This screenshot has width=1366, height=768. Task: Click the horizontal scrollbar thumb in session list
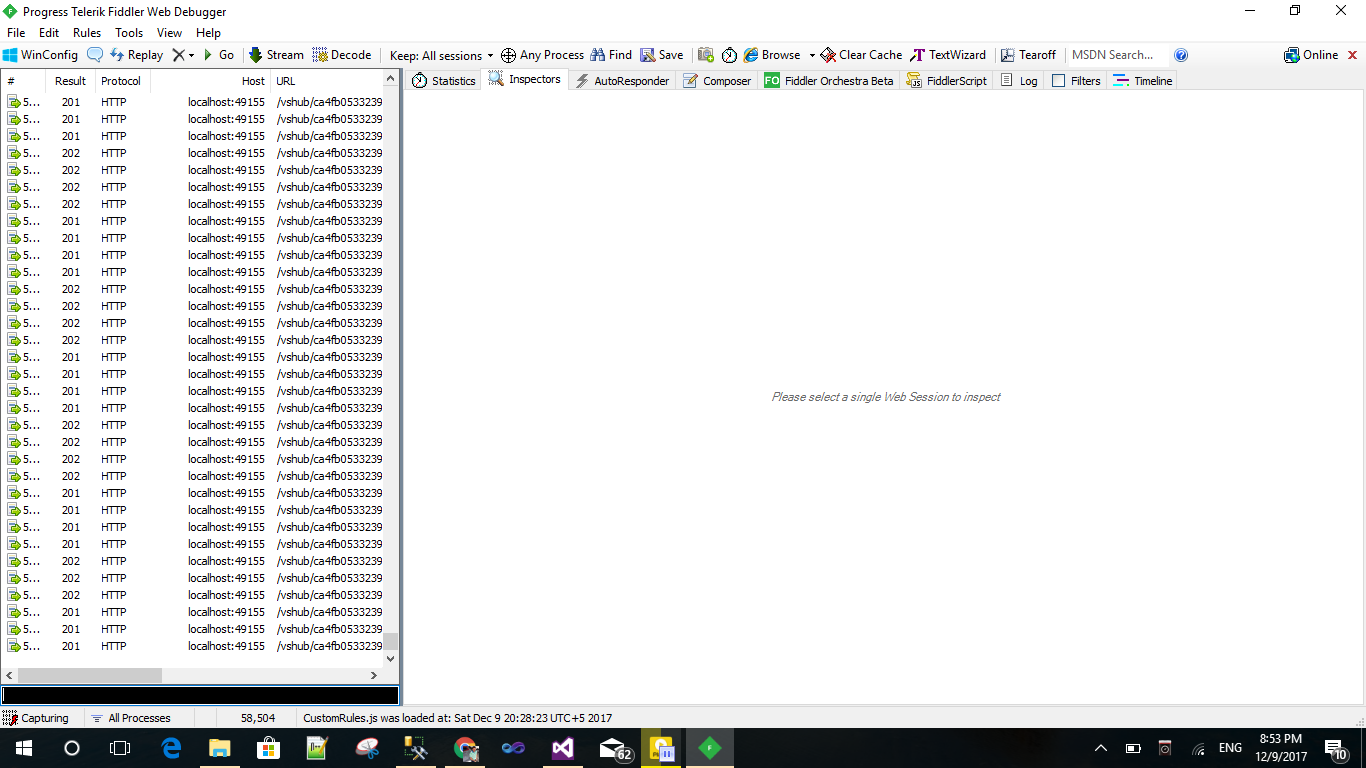point(90,676)
